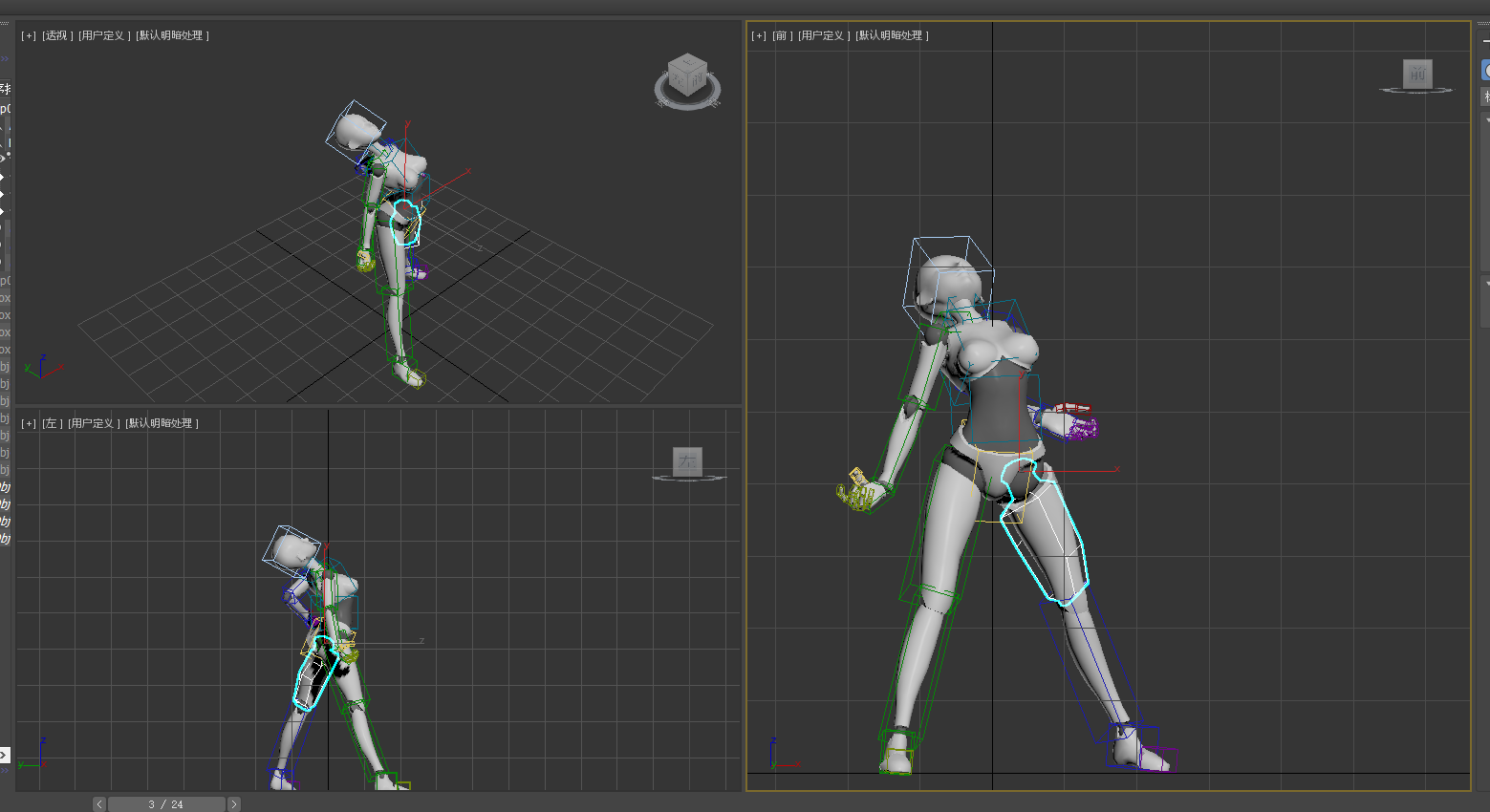Image resolution: width=1490 pixels, height=812 pixels.
Task: Click the left viewport ViewCube face
Action: 687,460
